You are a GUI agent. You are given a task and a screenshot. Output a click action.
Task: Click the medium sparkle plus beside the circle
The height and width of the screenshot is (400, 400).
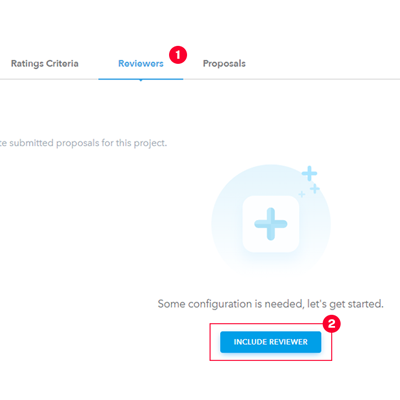tap(315, 189)
